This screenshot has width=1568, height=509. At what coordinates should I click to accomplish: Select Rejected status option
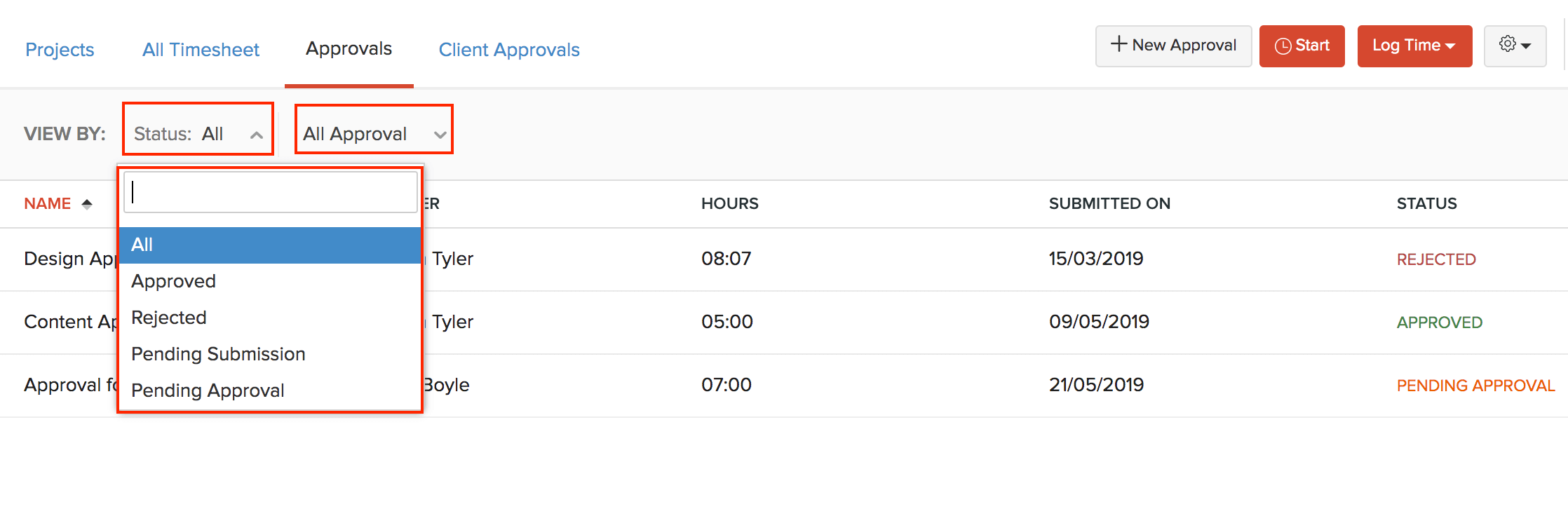(169, 318)
